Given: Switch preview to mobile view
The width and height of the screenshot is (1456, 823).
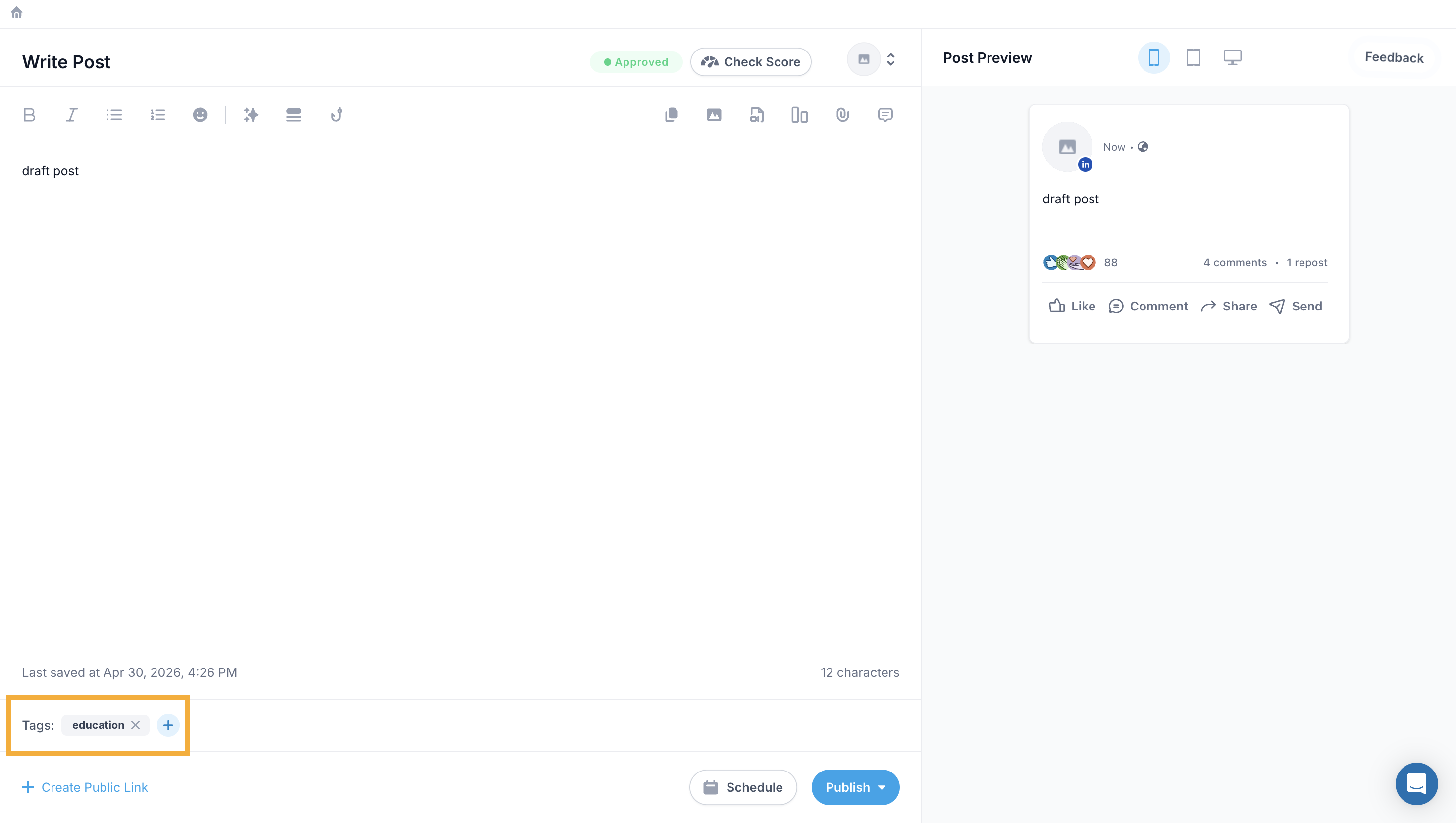Looking at the screenshot, I should coord(1153,57).
